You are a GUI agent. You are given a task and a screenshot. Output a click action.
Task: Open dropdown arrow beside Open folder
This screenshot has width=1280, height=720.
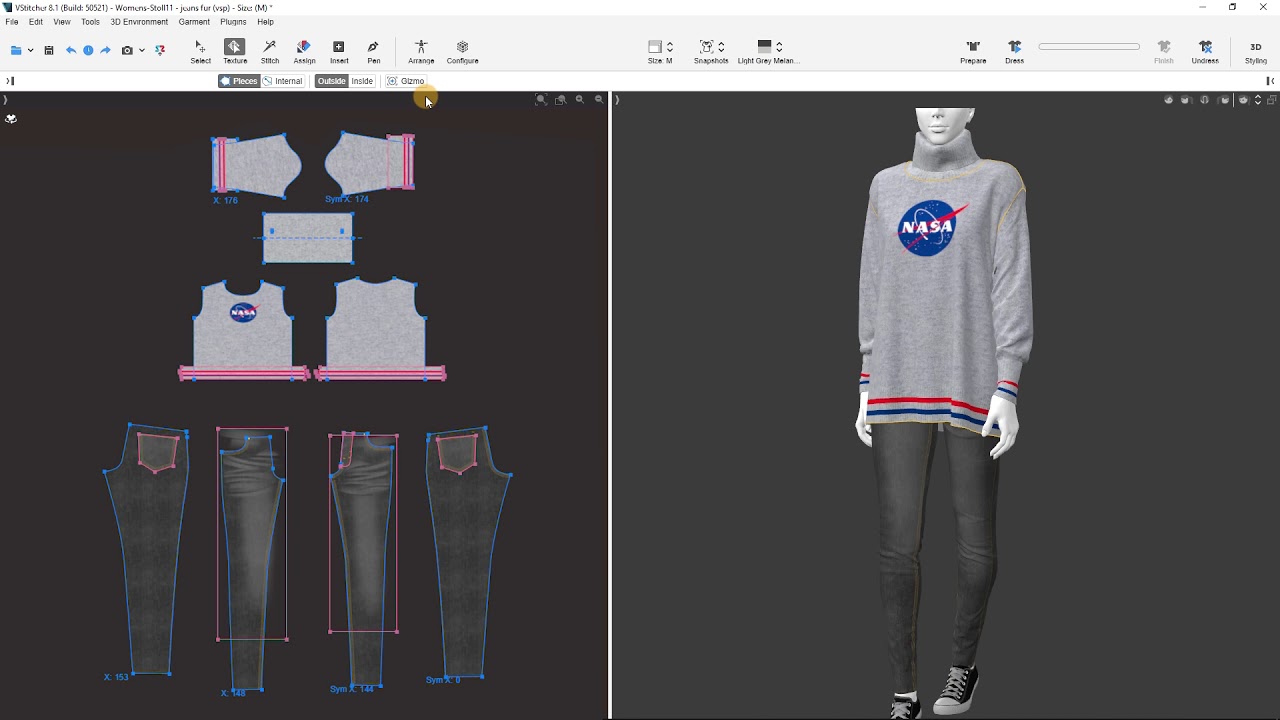[31, 50]
